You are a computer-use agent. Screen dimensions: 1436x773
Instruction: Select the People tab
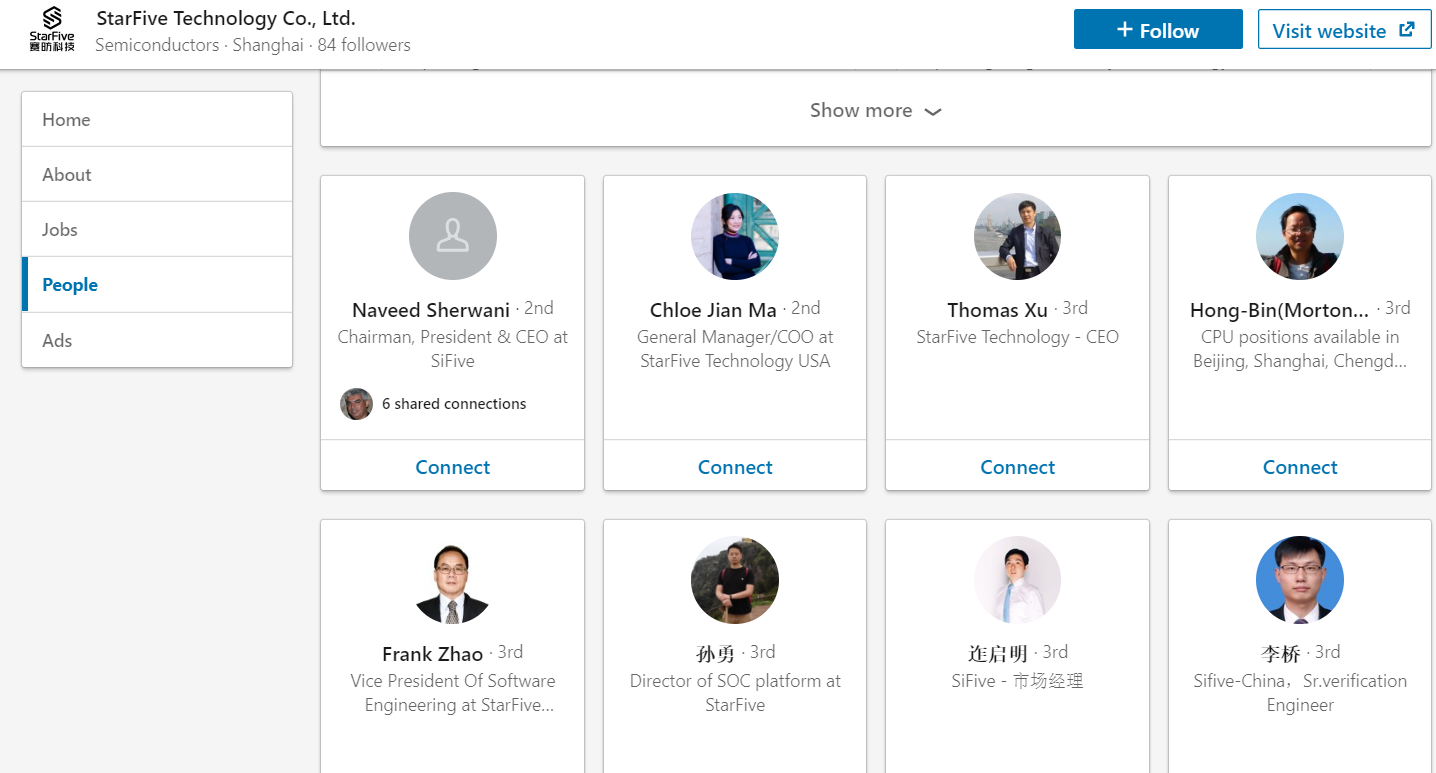coord(157,284)
